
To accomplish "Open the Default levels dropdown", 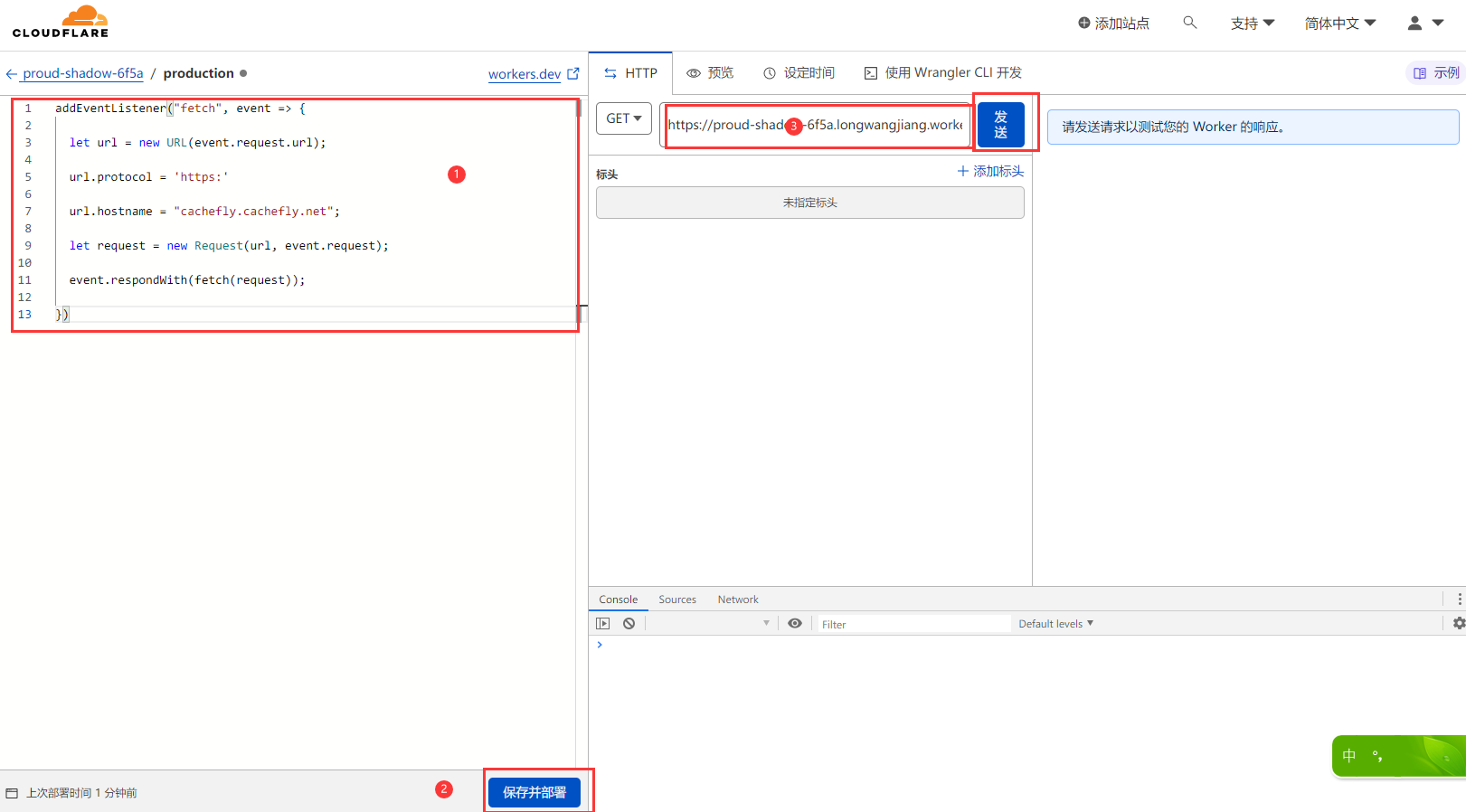I will click(x=1055, y=623).
